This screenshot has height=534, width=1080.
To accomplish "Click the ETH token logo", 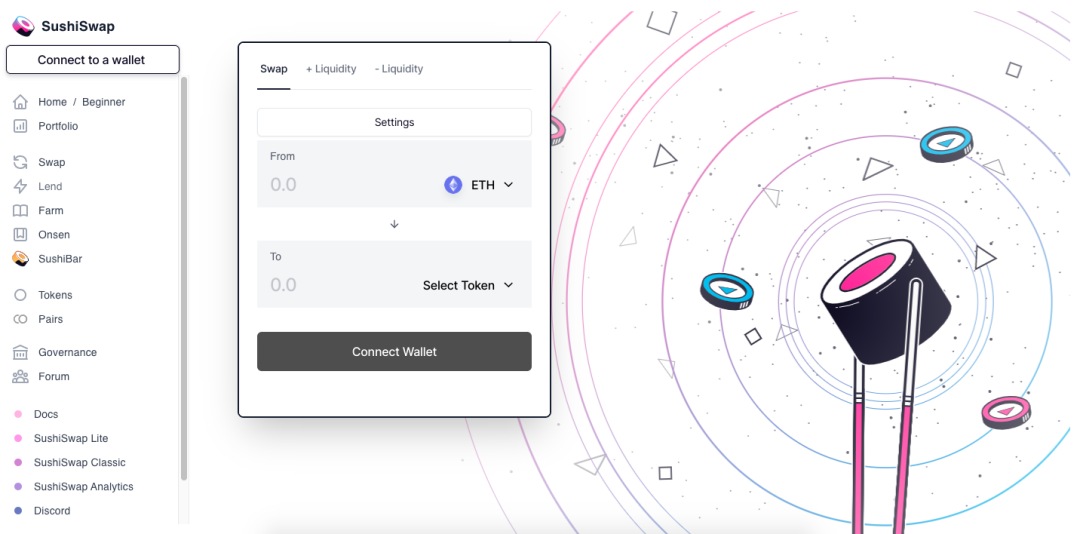I will [453, 185].
